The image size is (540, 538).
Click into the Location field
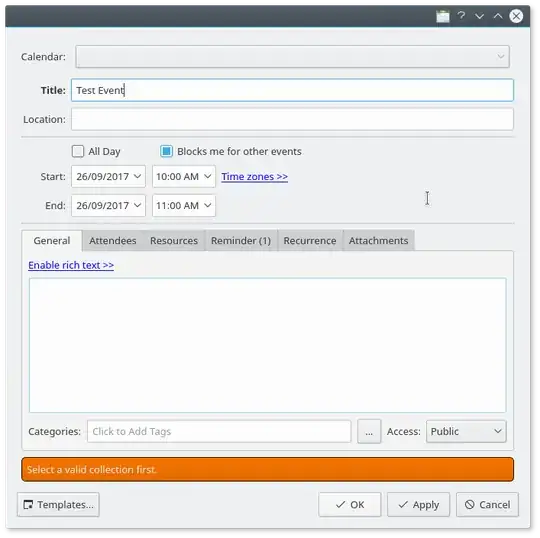(292, 119)
